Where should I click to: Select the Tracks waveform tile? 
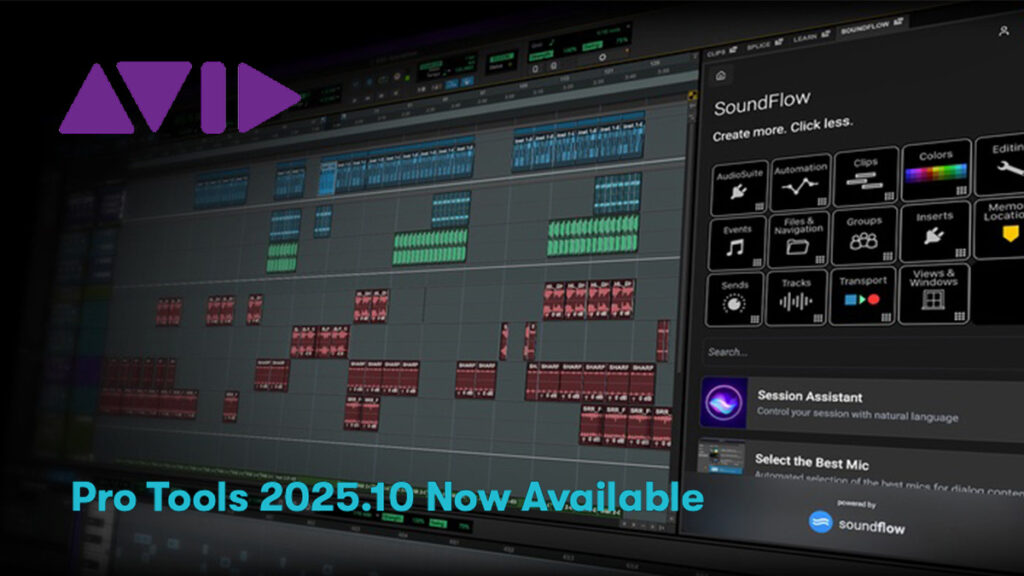click(797, 296)
